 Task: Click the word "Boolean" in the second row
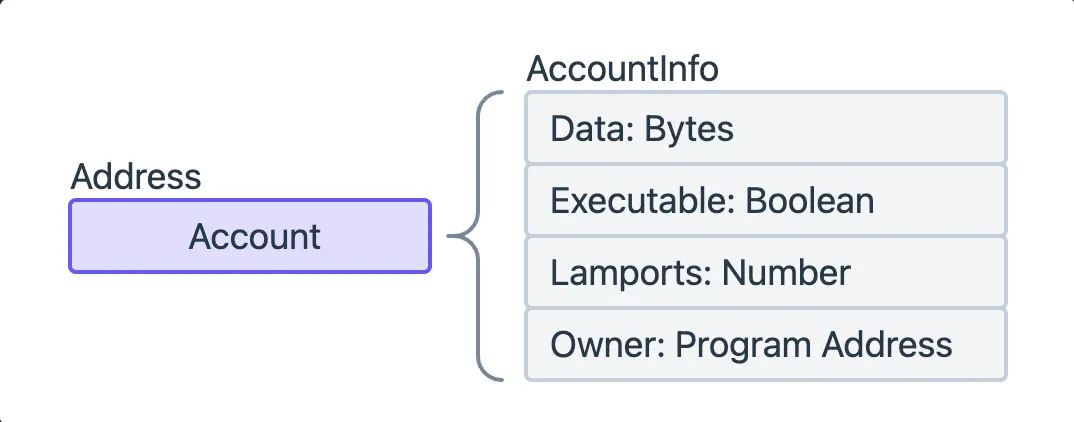(x=810, y=200)
